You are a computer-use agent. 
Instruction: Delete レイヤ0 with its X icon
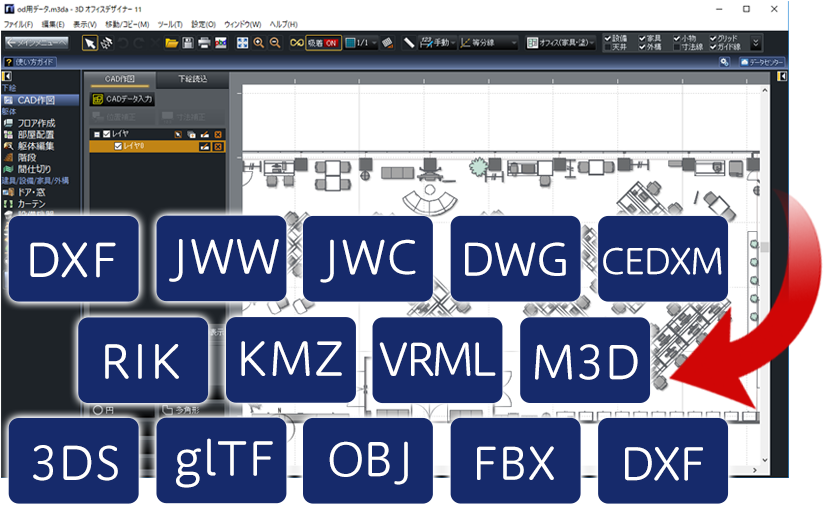coord(218,146)
